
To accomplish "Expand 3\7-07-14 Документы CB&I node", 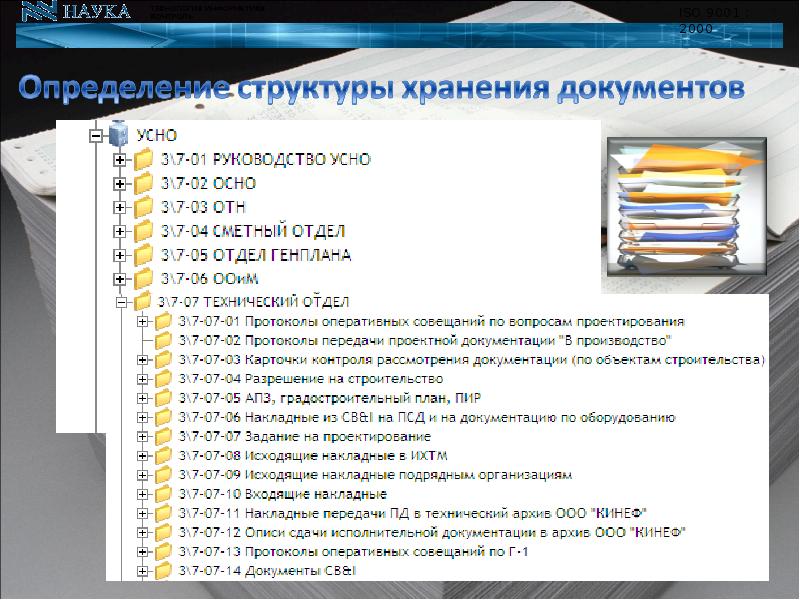I will coord(142,571).
